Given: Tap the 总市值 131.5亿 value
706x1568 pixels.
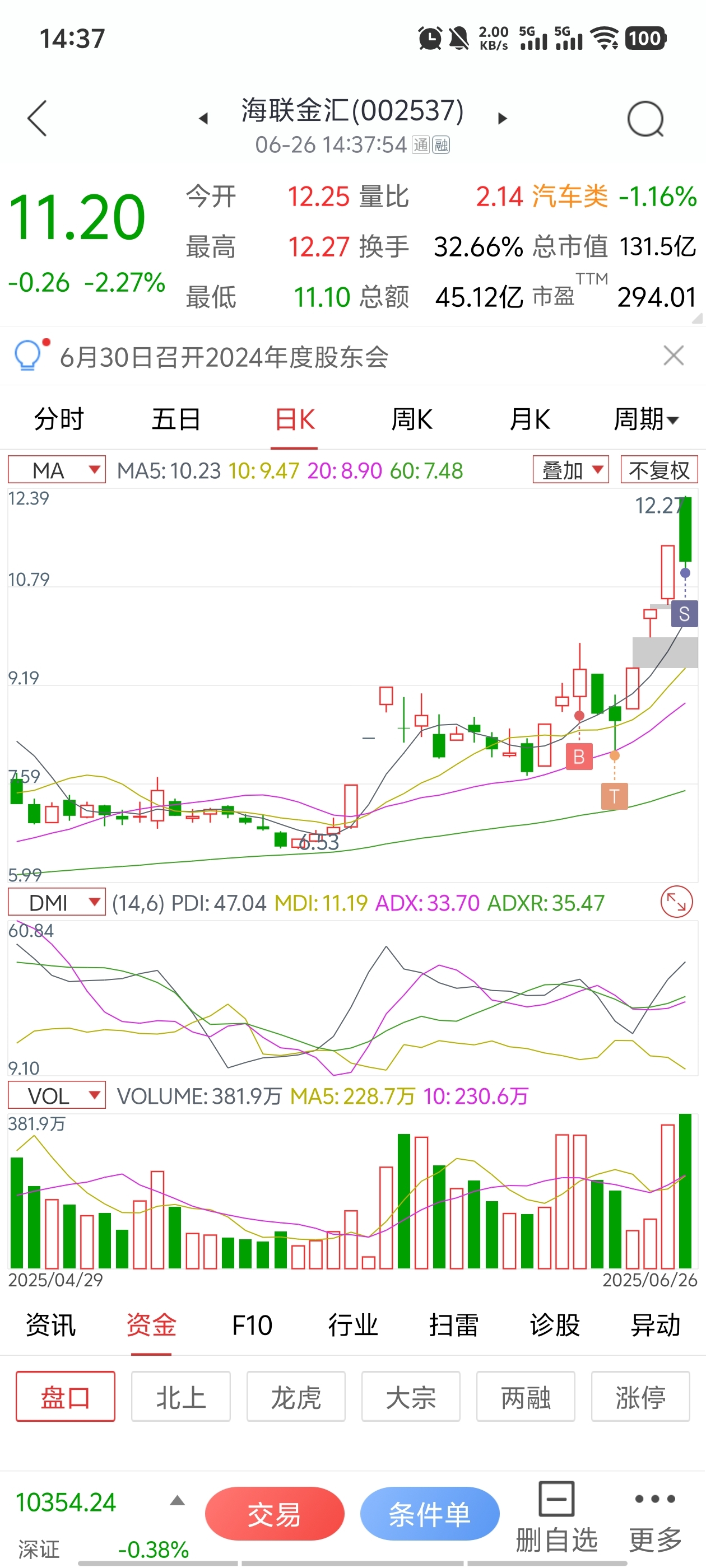Looking at the screenshot, I should pos(657,247).
